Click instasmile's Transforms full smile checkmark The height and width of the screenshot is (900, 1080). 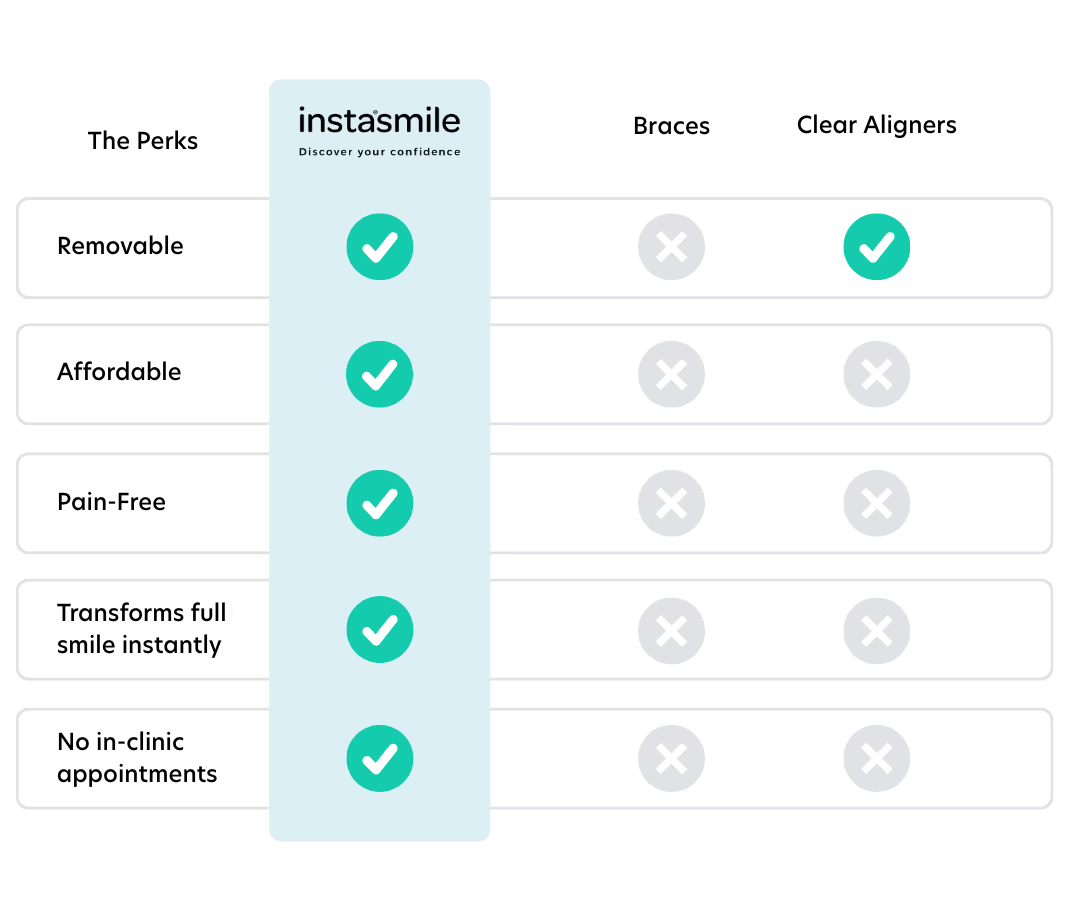pyautogui.click(x=380, y=630)
